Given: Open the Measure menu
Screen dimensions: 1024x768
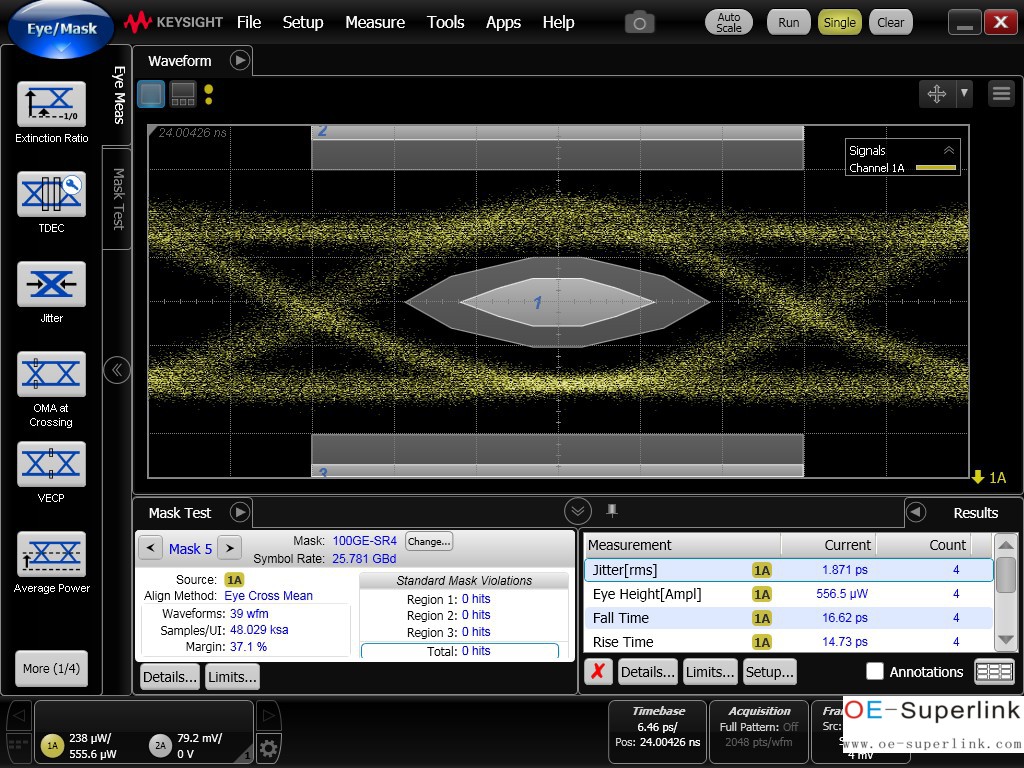Looking at the screenshot, I should [375, 22].
